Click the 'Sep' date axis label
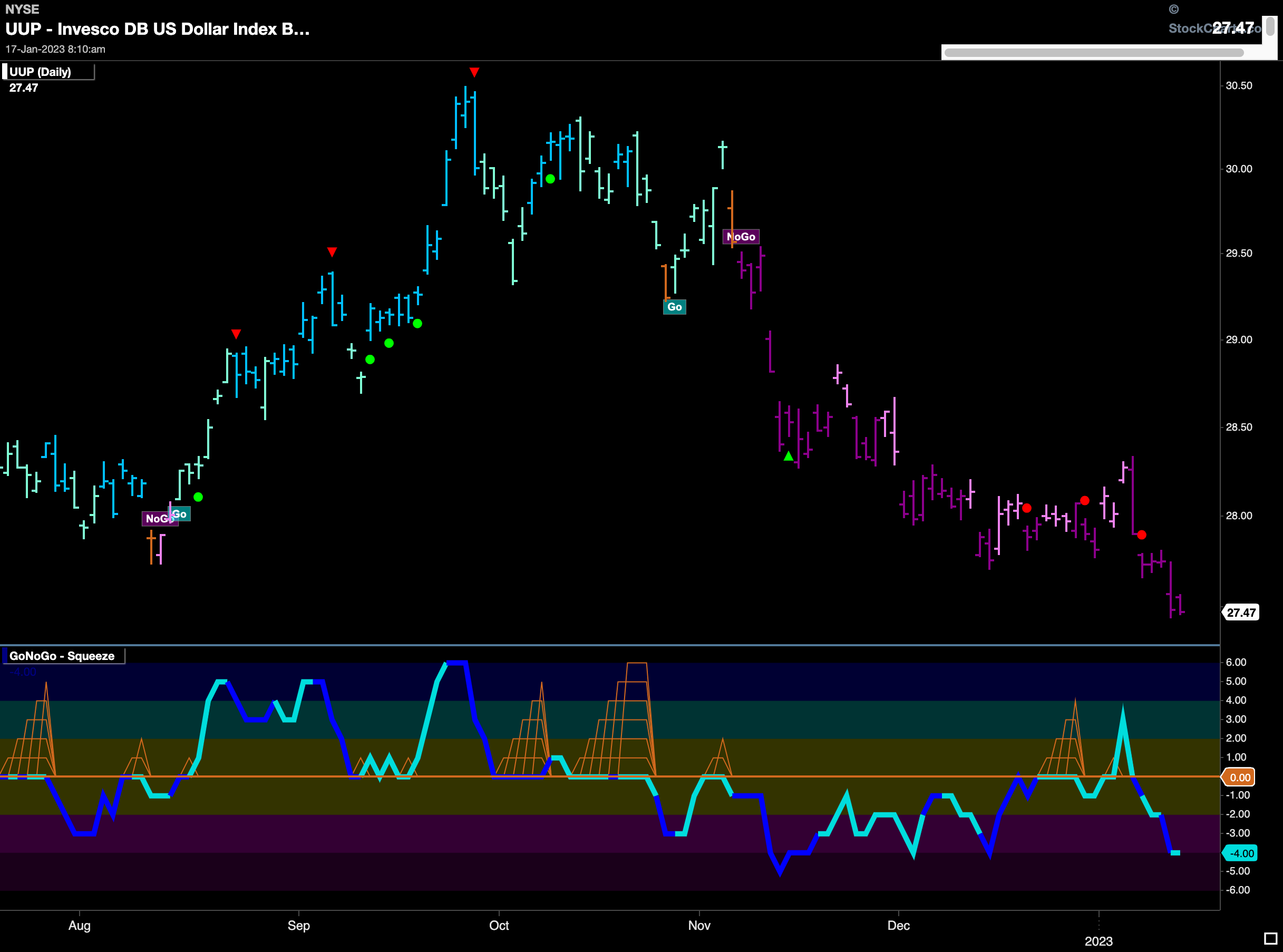 click(x=298, y=926)
